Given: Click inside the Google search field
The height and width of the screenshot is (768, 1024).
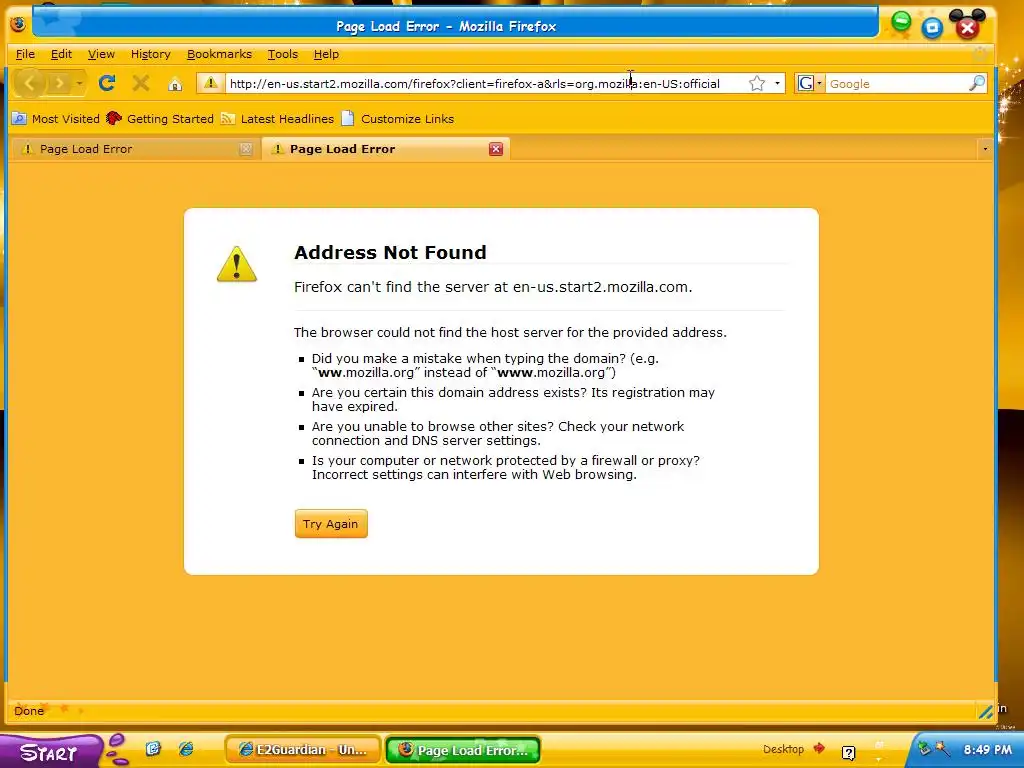Looking at the screenshot, I should pos(897,84).
